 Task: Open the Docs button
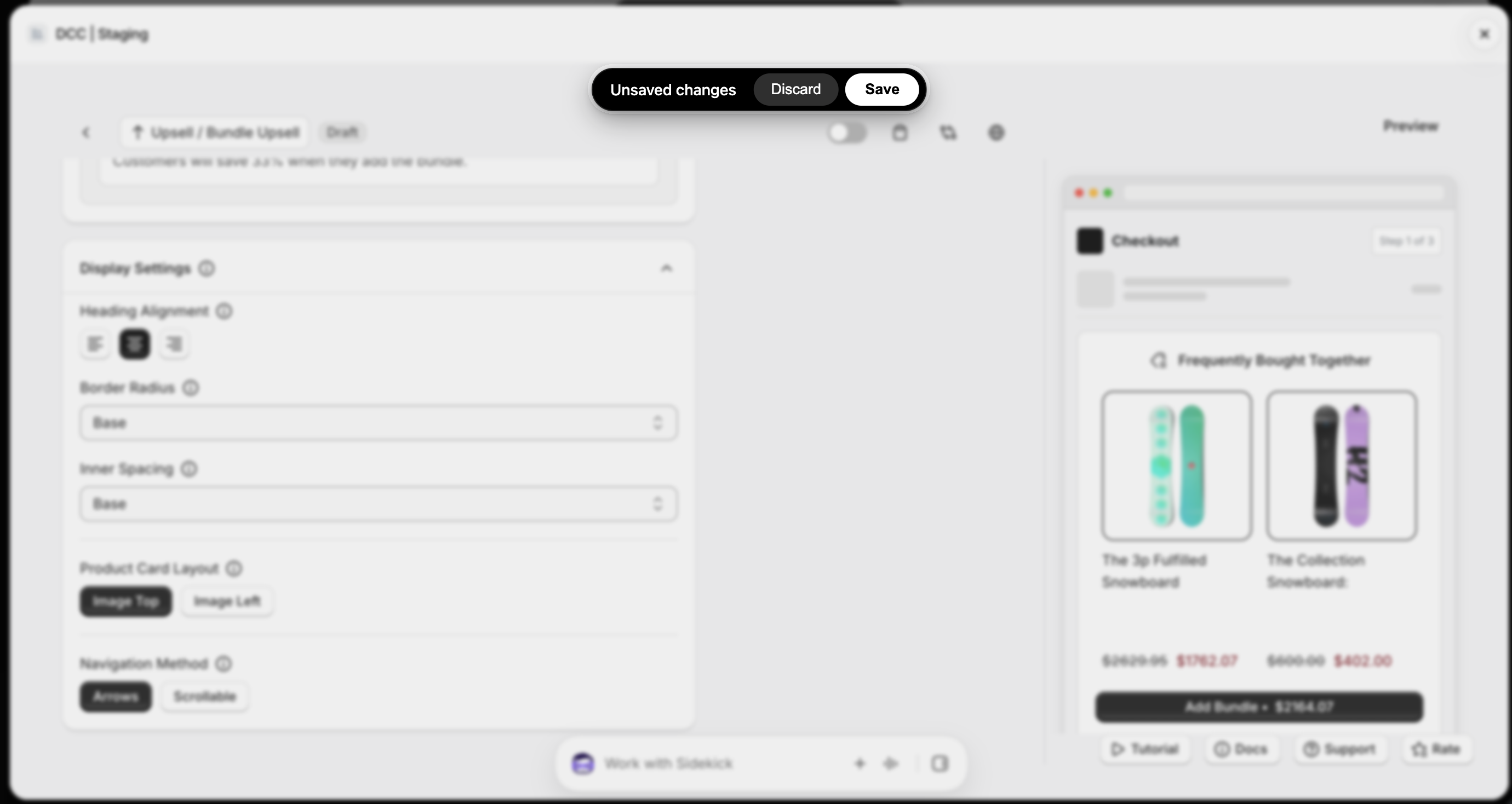point(1241,749)
